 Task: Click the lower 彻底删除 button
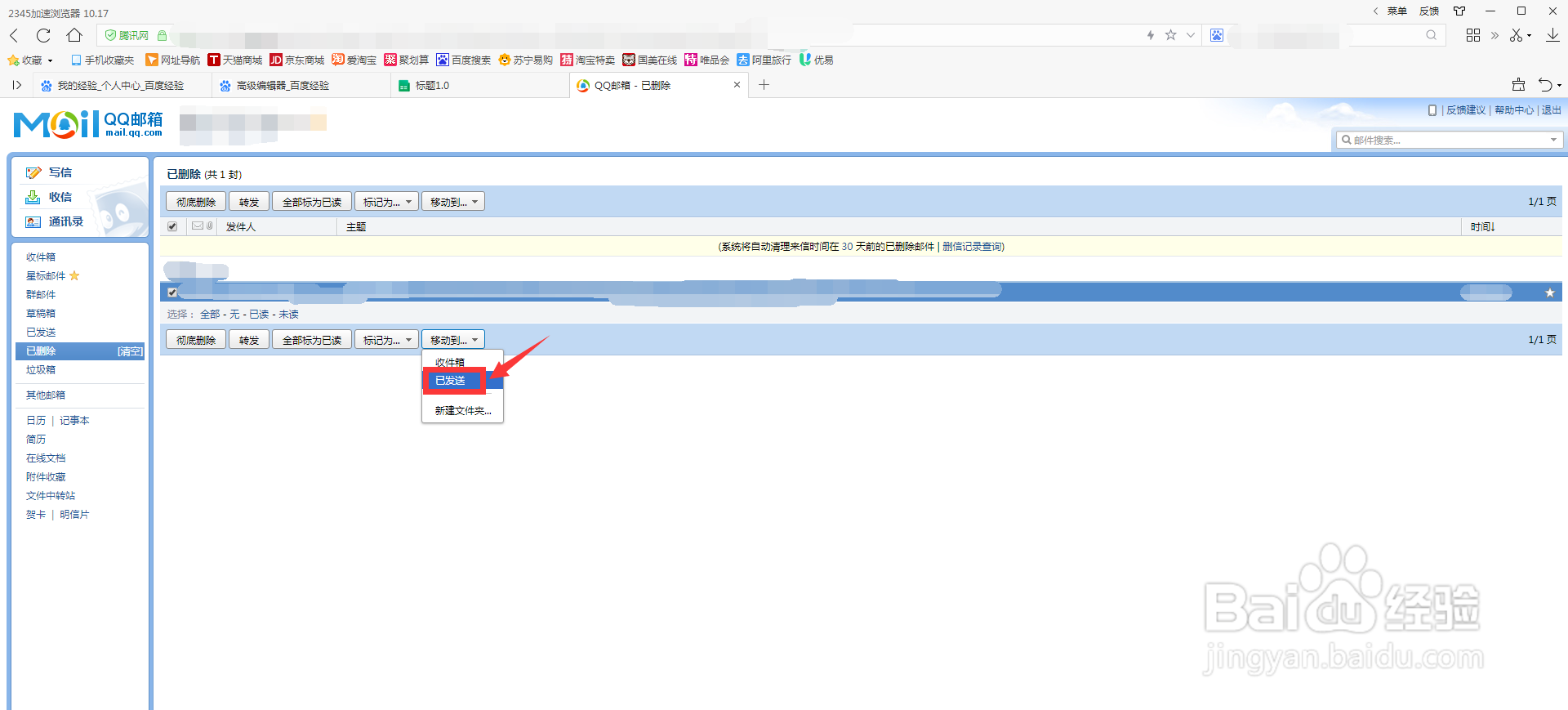tap(196, 340)
